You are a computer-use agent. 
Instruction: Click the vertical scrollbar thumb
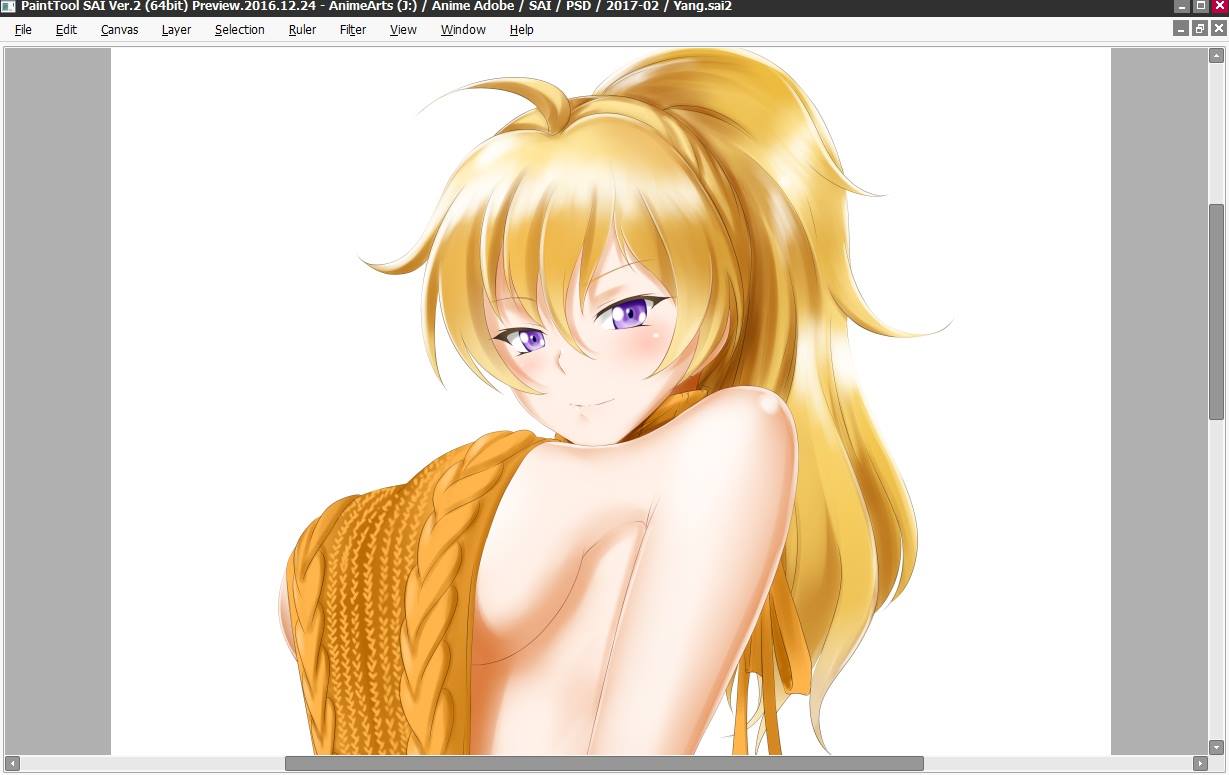click(x=1216, y=311)
